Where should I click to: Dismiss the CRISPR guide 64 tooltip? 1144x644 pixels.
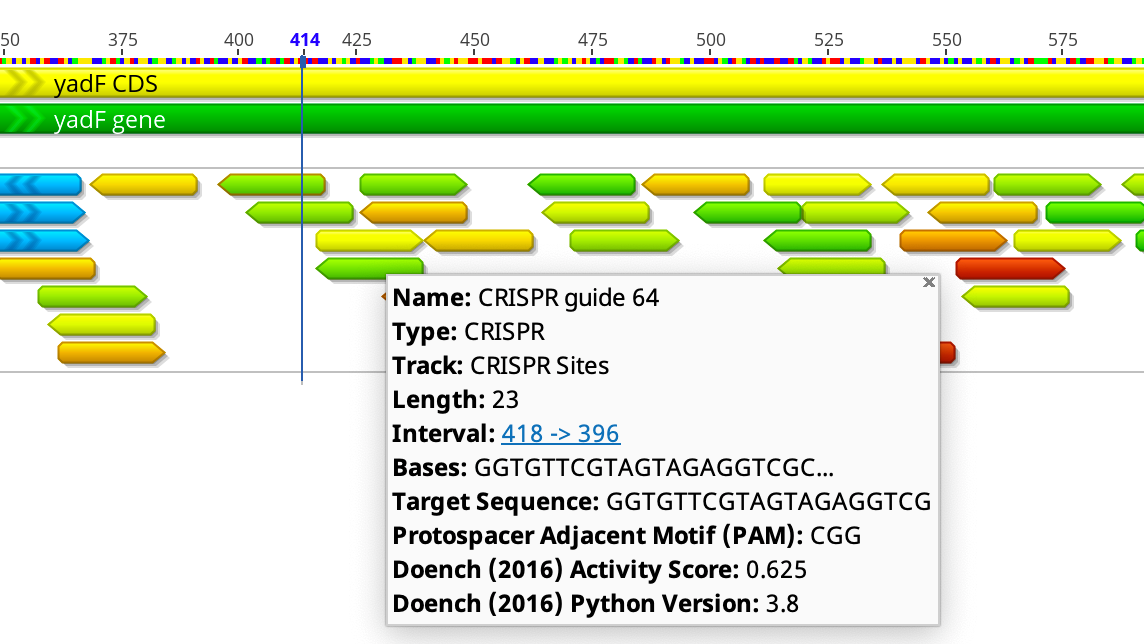(x=928, y=282)
